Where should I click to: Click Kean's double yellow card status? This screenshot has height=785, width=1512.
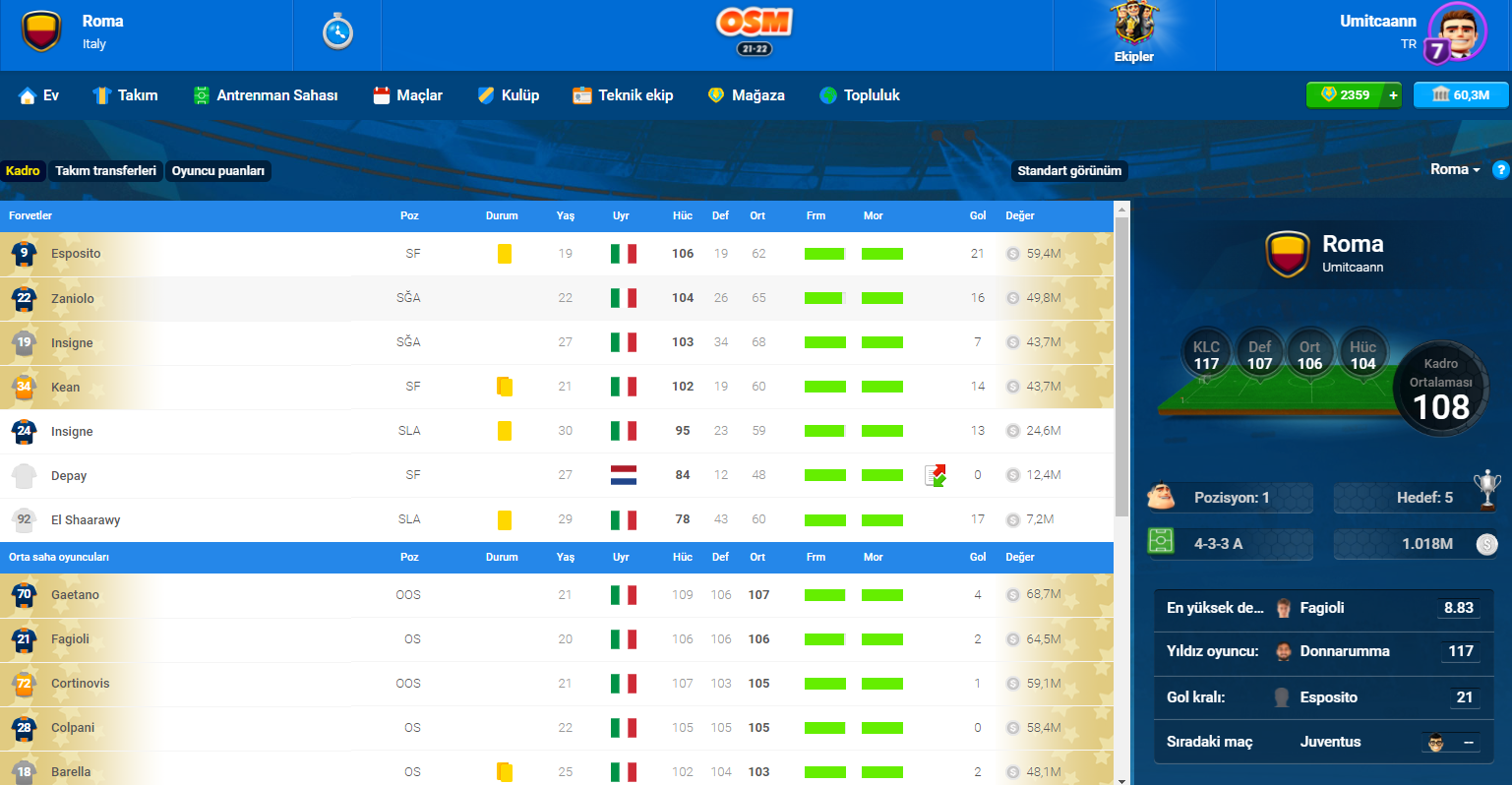505,387
